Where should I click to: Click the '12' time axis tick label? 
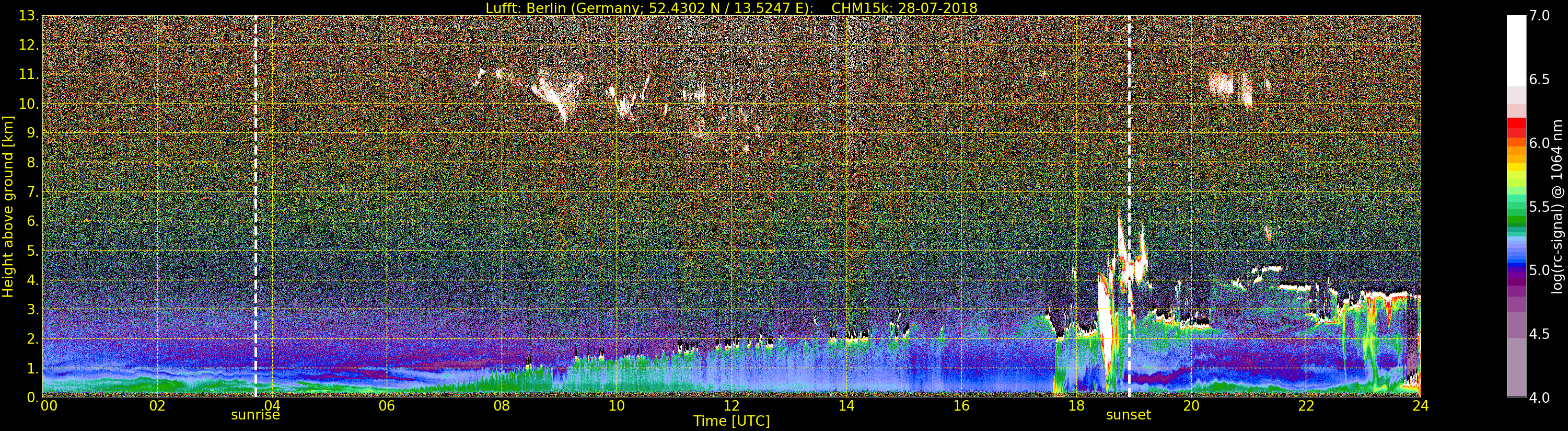pos(731,406)
